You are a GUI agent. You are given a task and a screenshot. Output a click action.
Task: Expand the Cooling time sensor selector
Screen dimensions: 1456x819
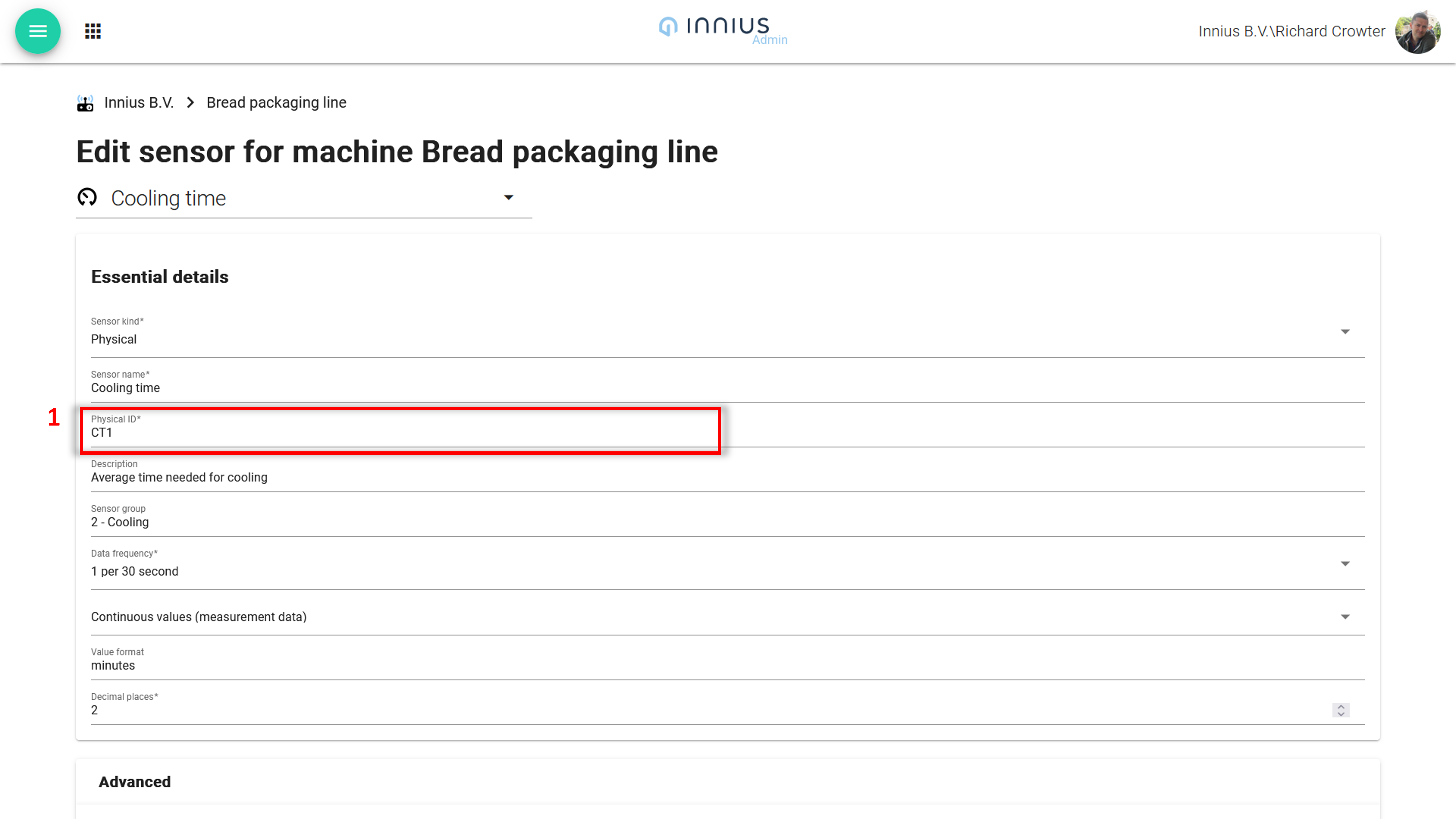point(508,198)
